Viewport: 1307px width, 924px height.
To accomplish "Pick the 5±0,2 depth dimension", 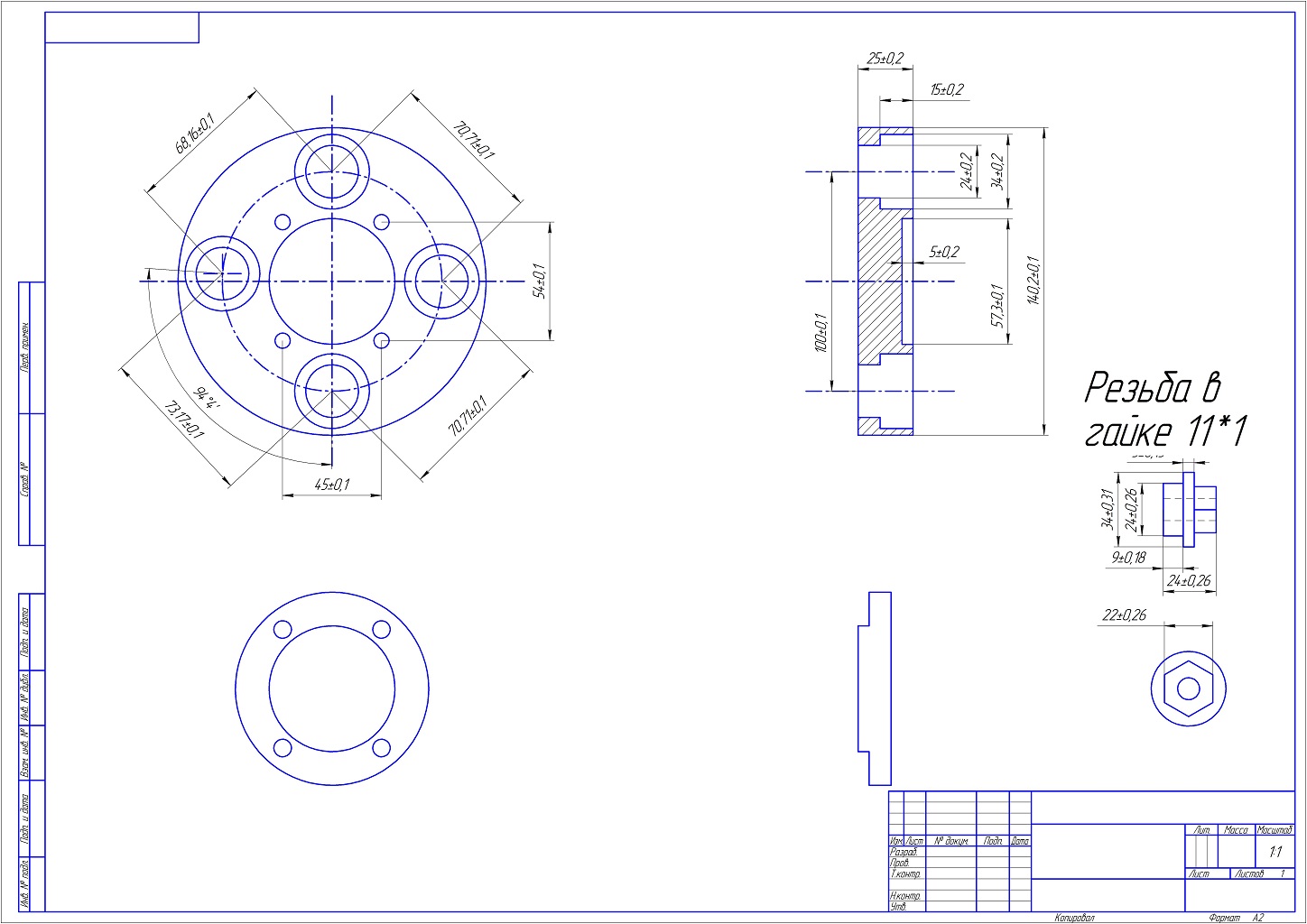I will point(943,252).
